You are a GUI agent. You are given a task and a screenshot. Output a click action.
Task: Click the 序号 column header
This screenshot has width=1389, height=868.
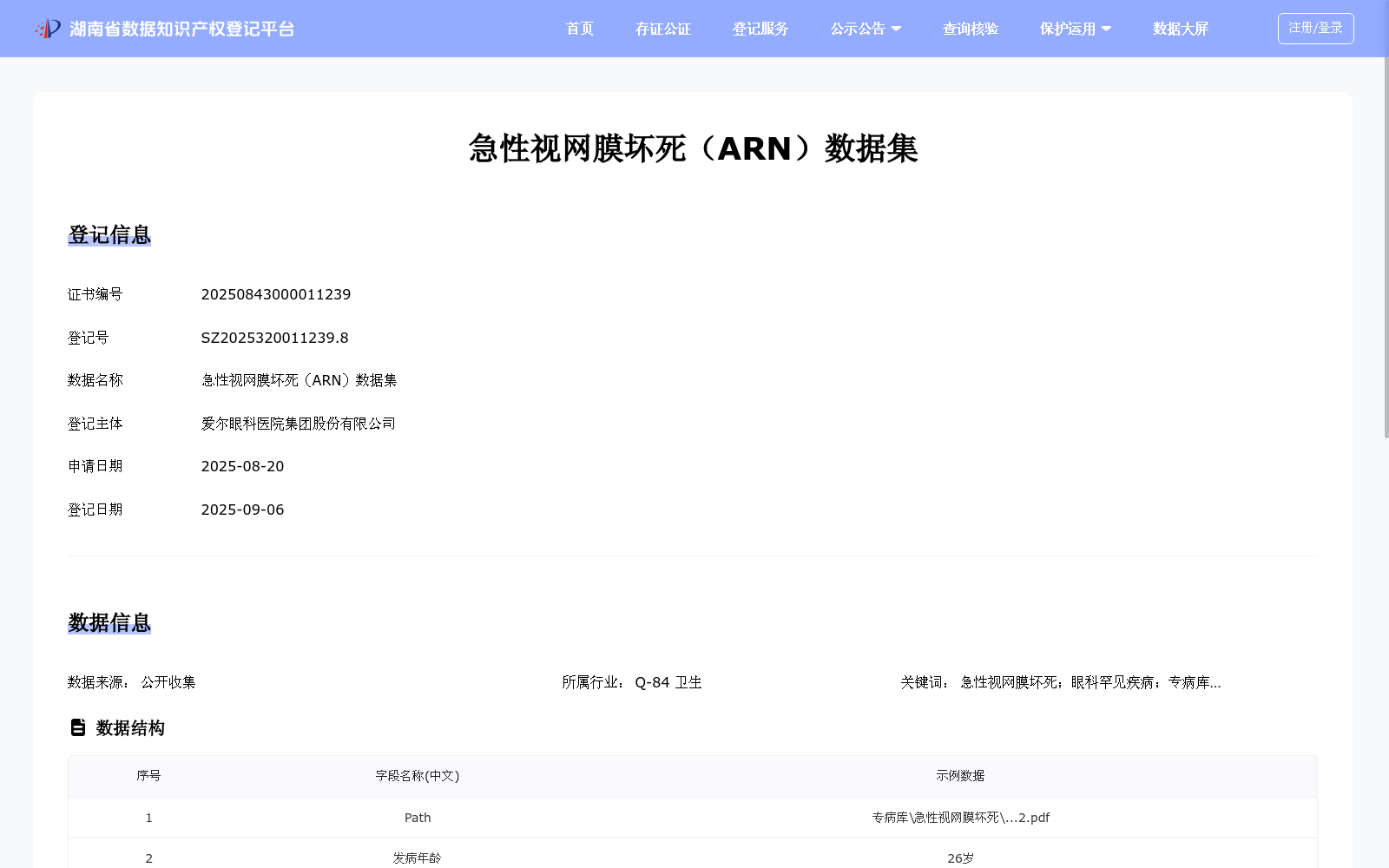(x=148, y=776)
